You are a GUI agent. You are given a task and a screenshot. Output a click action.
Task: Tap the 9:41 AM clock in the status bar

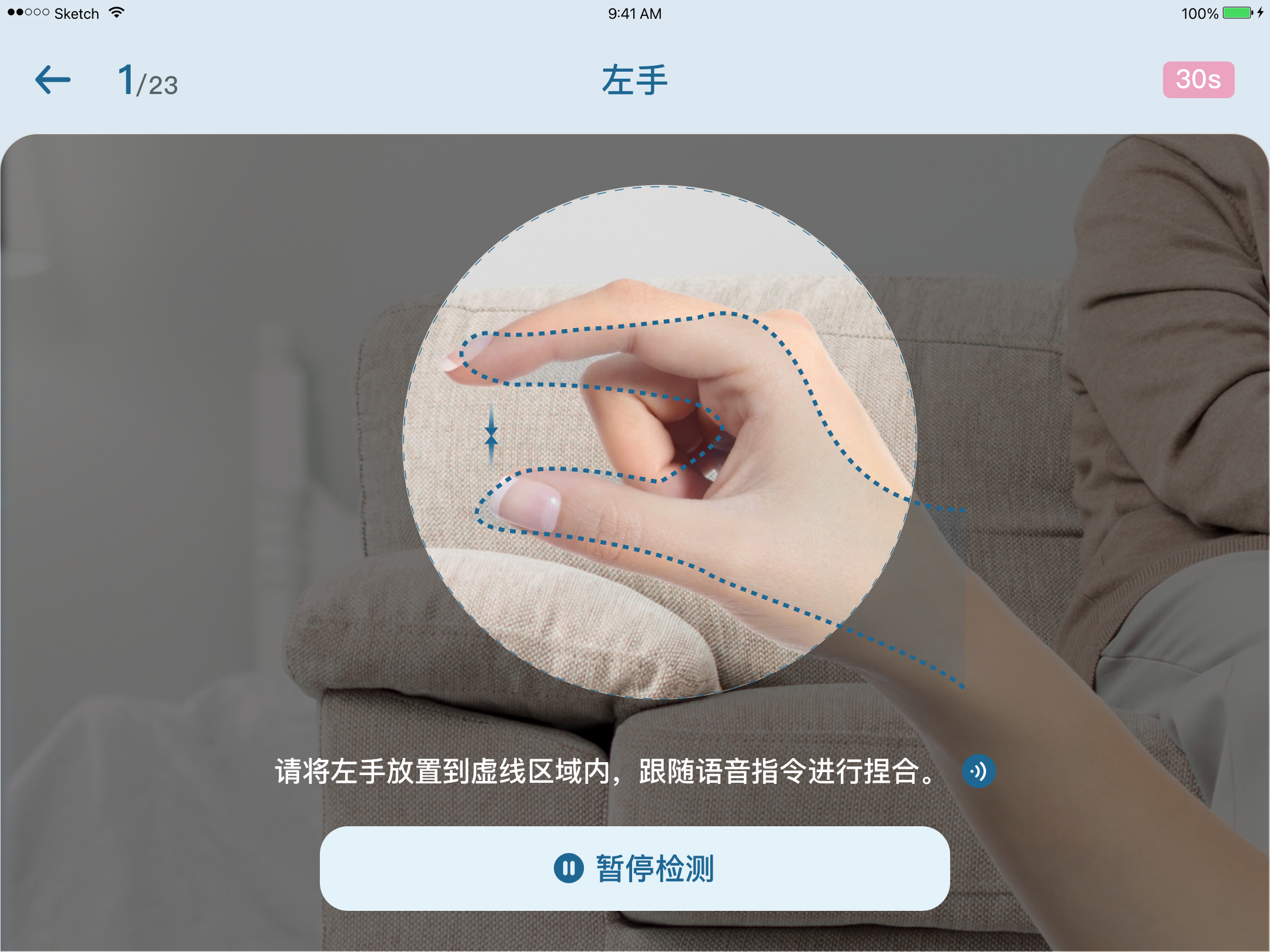coord(635,13)
